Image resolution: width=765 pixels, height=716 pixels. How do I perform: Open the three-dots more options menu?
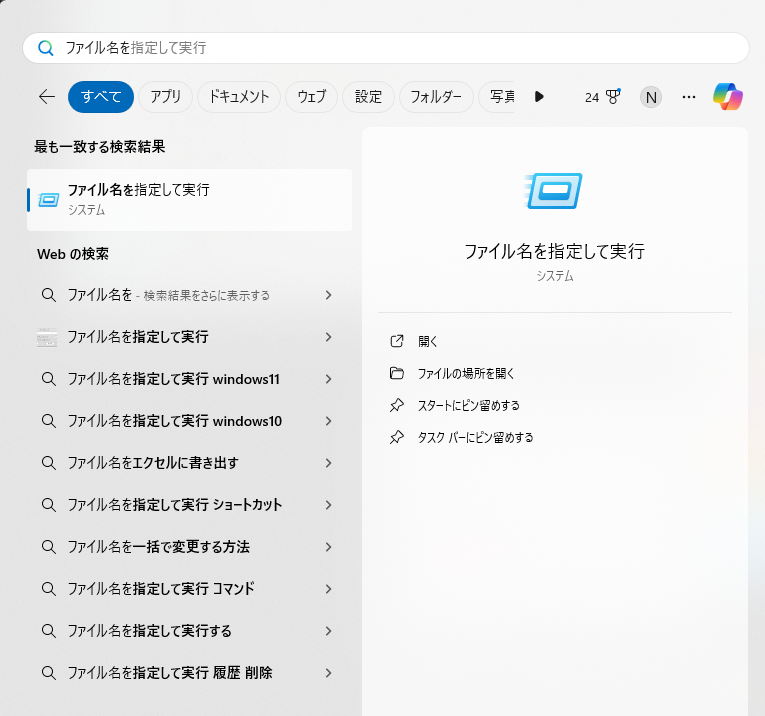(x=688, y=97)
